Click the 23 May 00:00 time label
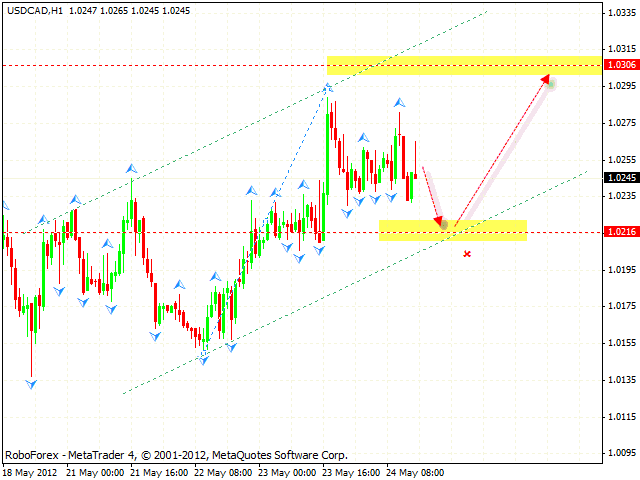The image size is (640, 480). pos(293,472)
